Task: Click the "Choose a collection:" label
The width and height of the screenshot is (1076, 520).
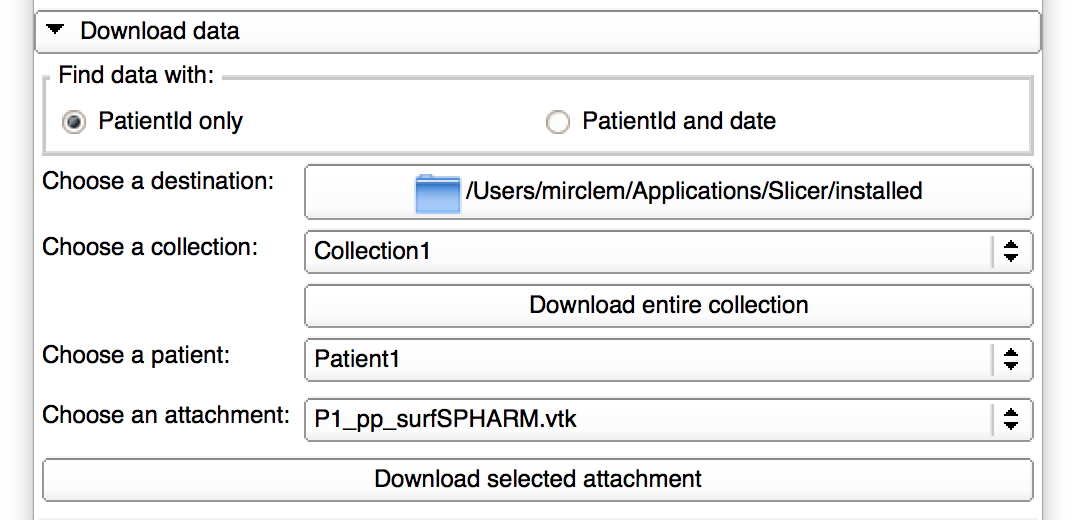Action: point(150,248)
